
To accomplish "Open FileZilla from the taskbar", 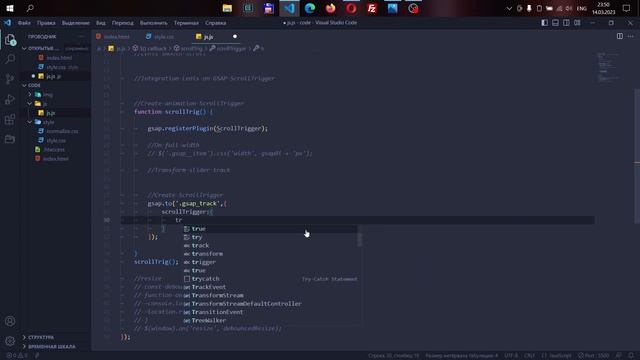I will (372, 8).
